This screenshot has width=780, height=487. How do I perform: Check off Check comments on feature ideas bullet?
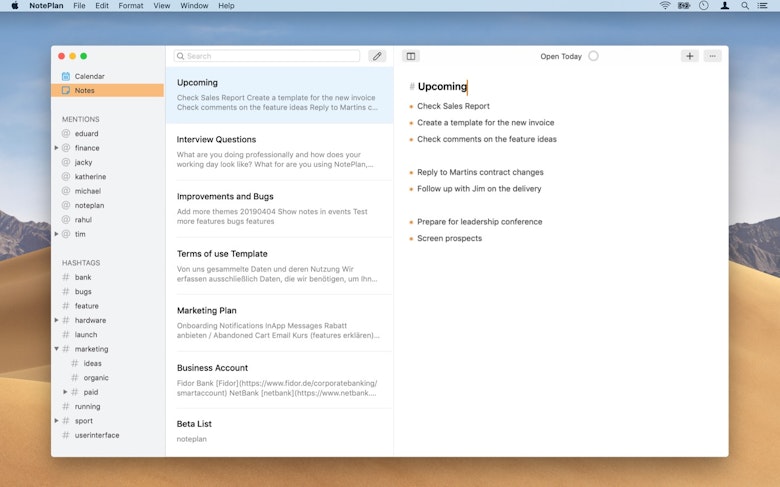point(411,140)
